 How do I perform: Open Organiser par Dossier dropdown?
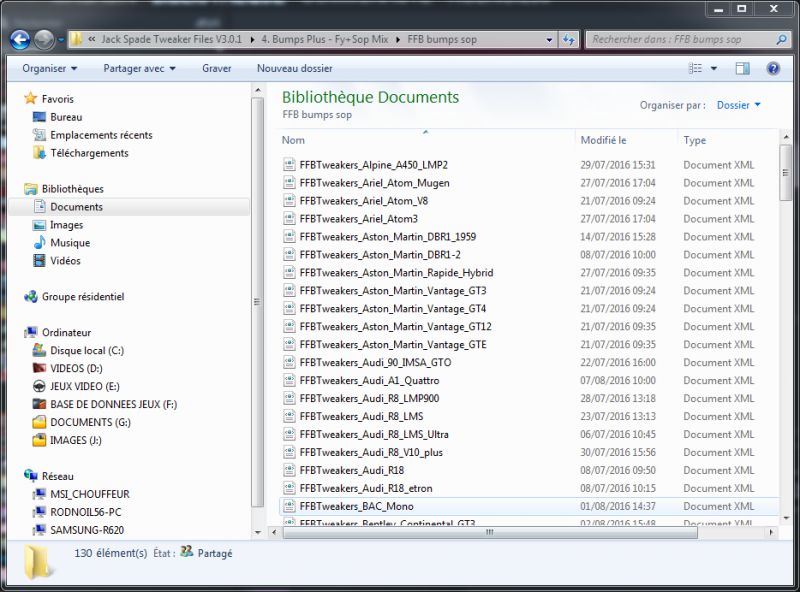coord(738,105)
